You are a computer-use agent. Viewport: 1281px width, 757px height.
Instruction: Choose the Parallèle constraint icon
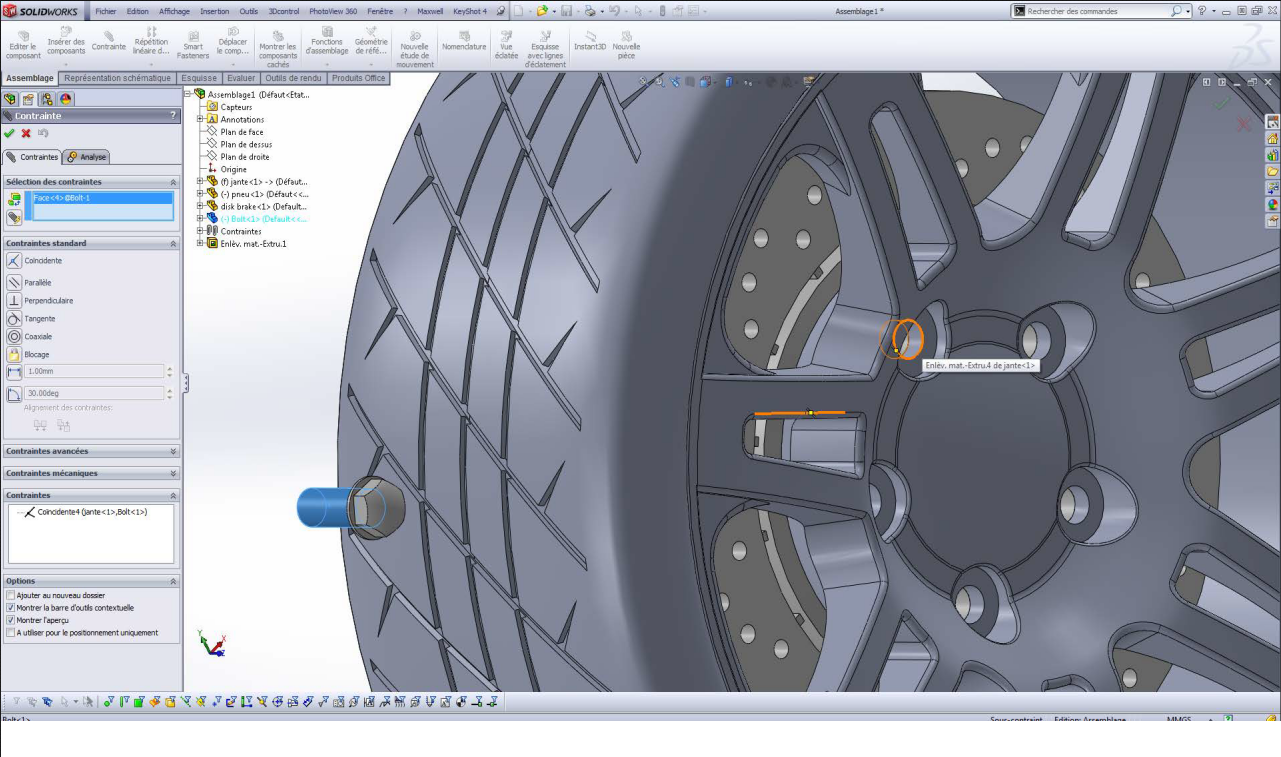(x=14, y=283)
